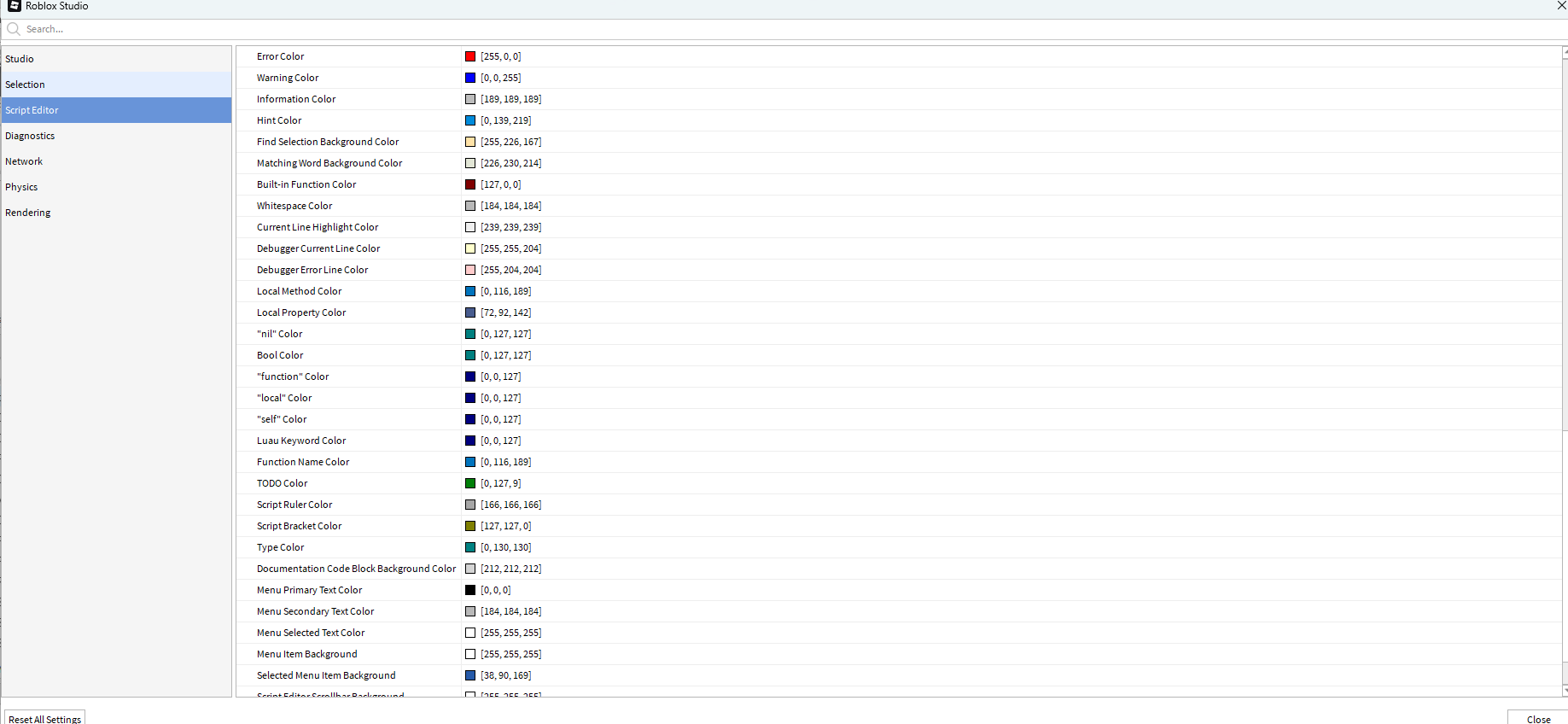Select Local Property Color value [72, 92, 142]
The width and height of the screenshot is (1568, 724).
pyautogui.click(x=506, y=312)
